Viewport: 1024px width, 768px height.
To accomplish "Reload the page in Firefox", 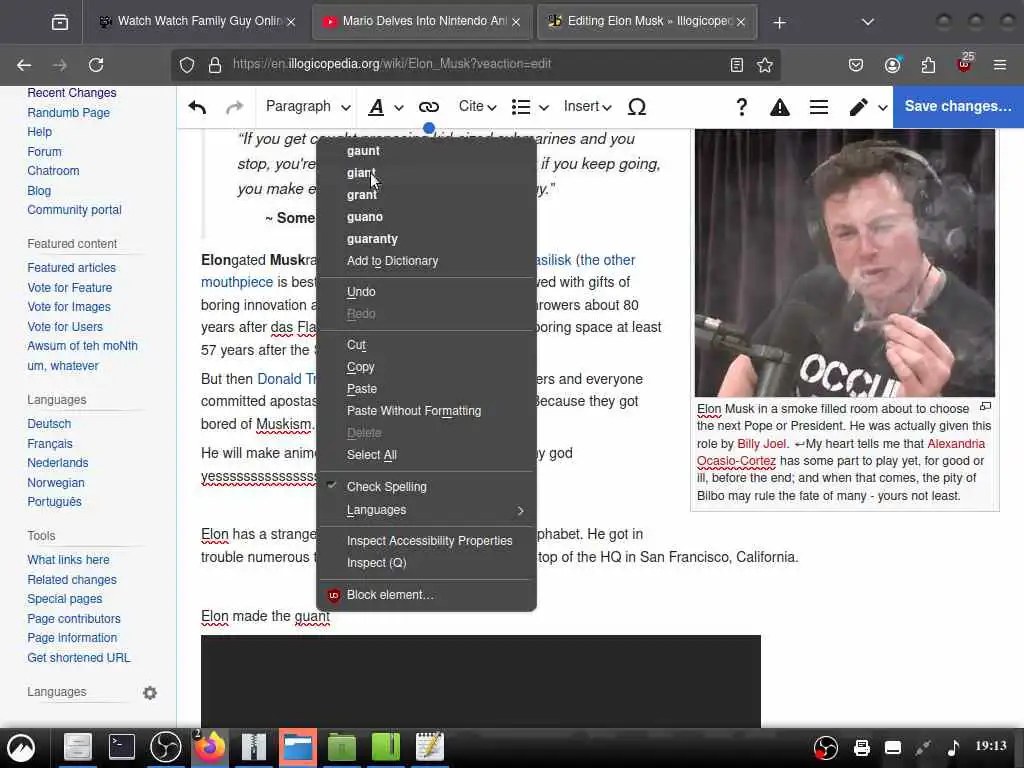I will [96, 65].
